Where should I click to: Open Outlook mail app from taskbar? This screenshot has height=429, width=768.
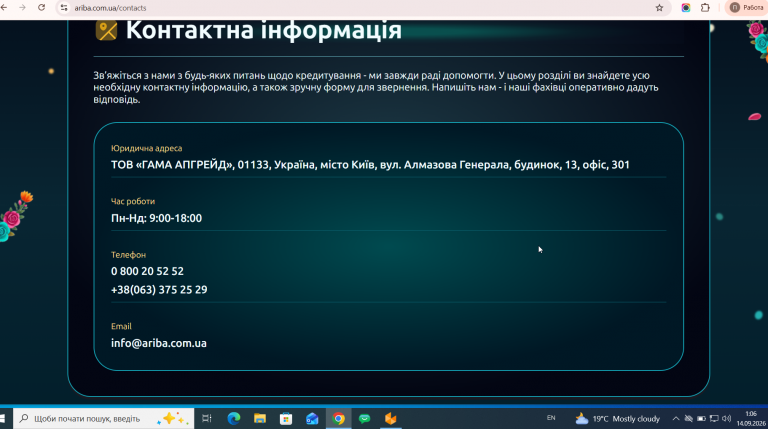[312, 419]
